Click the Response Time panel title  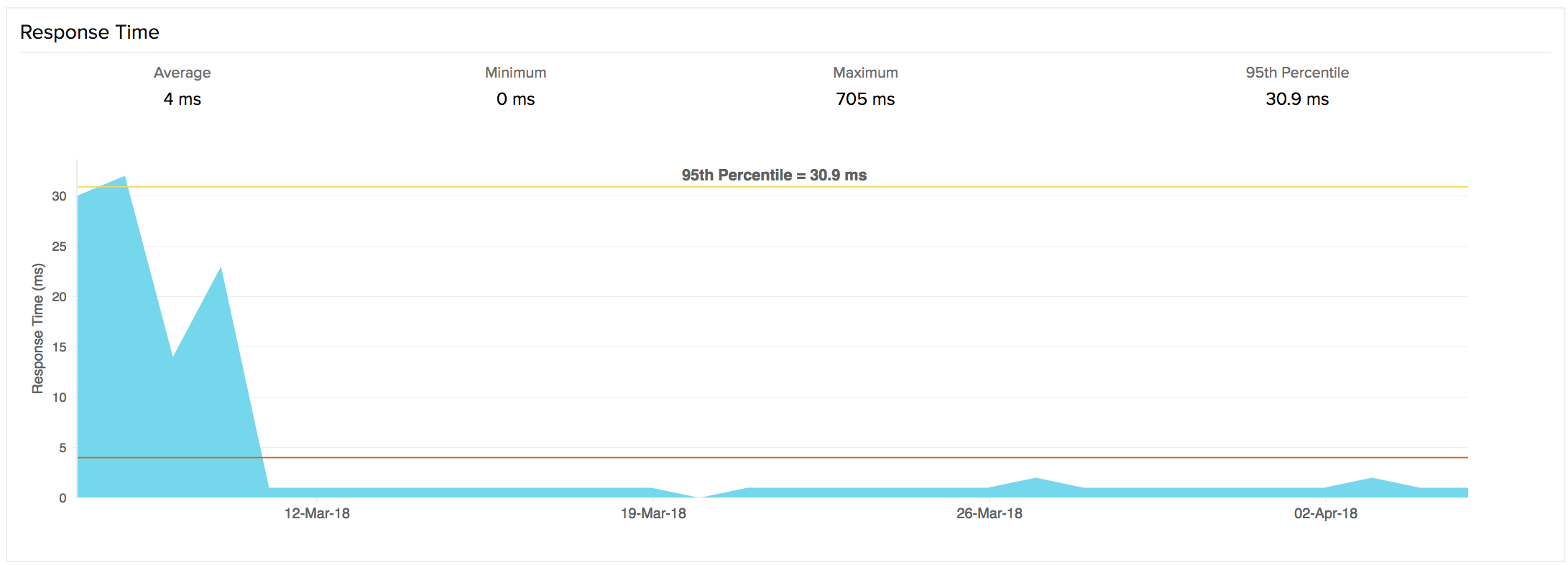tap(90, 32)
